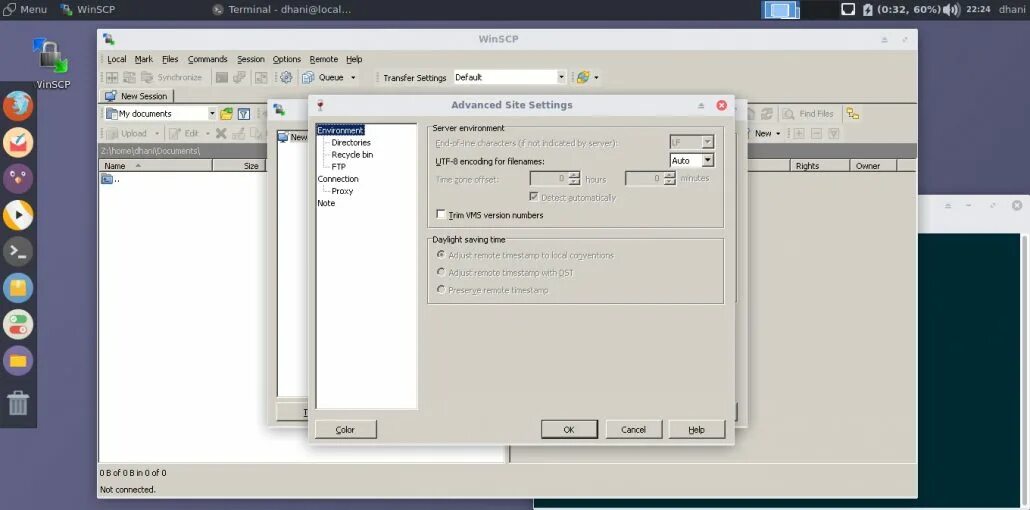The image size is (1030, 510).
Task: Click the green open-directory folder icon
Action: pyautogui.click(x=227, y=114)
